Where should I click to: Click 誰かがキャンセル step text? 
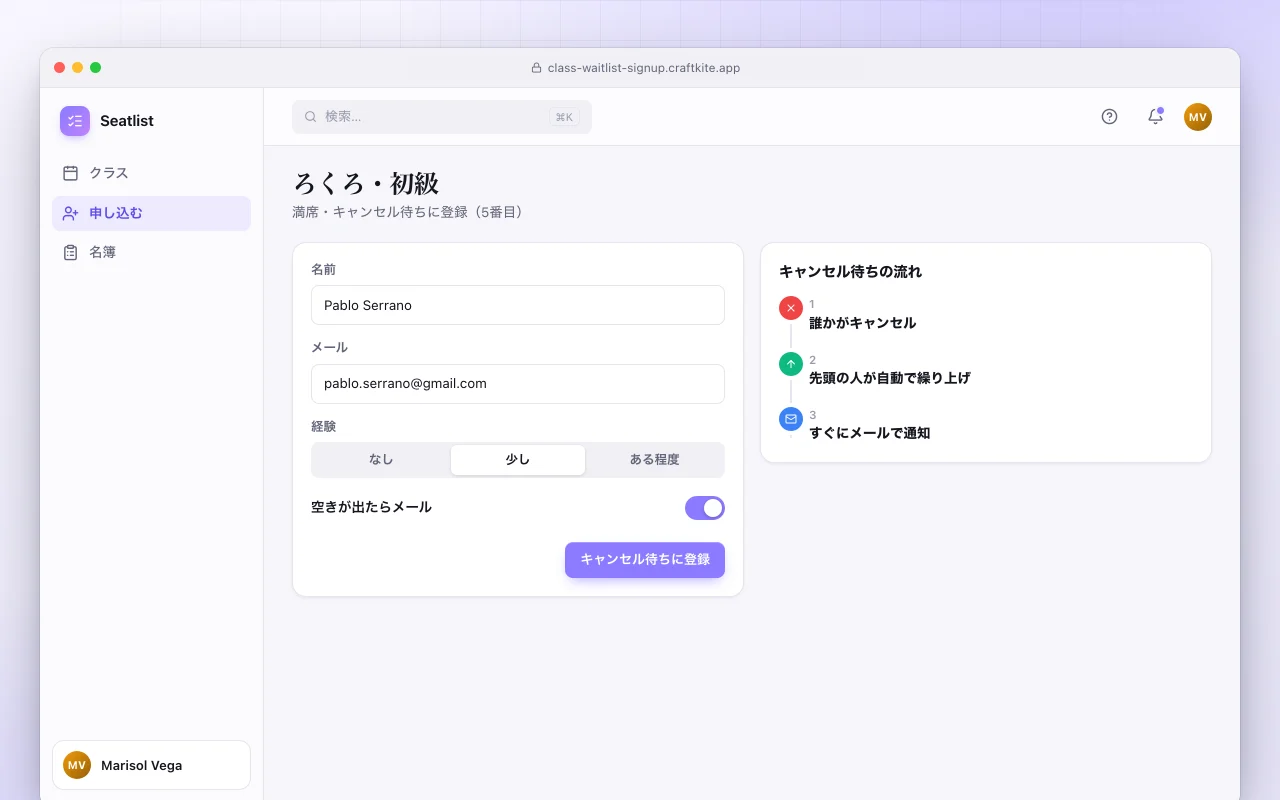pos(863,323)
